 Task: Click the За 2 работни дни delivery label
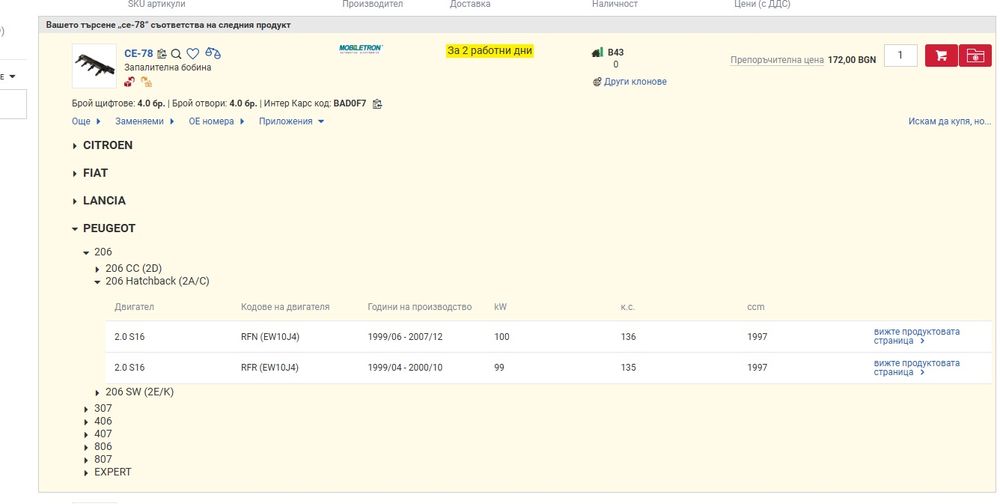(490, 50)
